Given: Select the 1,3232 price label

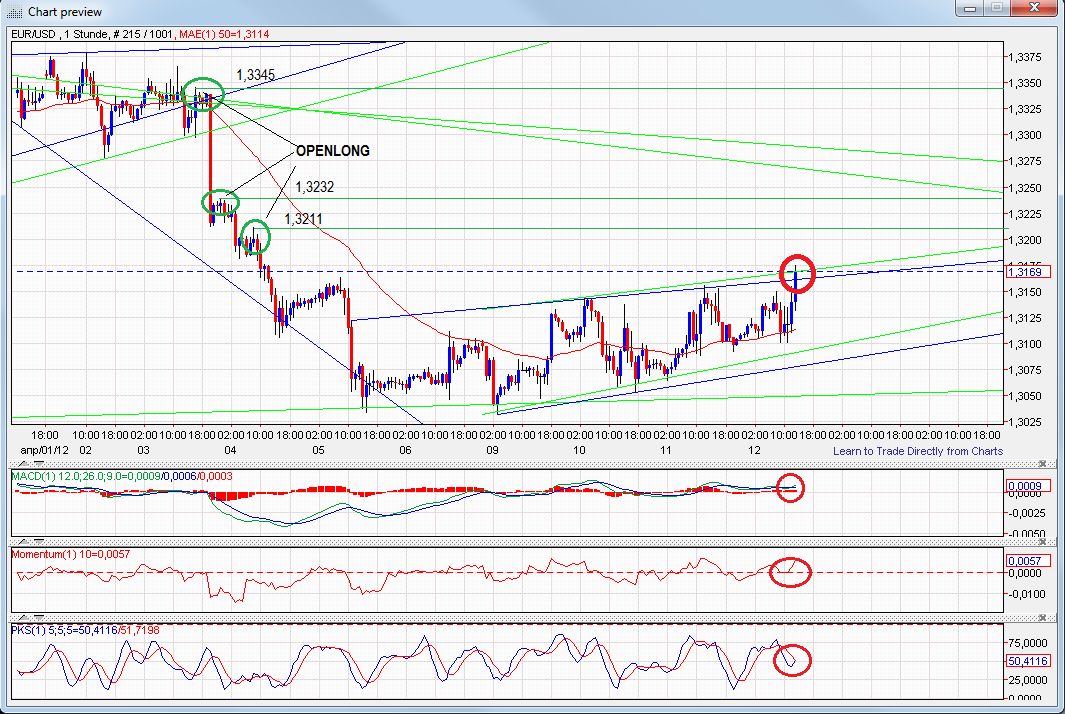Looking at the screenshot, I should point(314,187).
